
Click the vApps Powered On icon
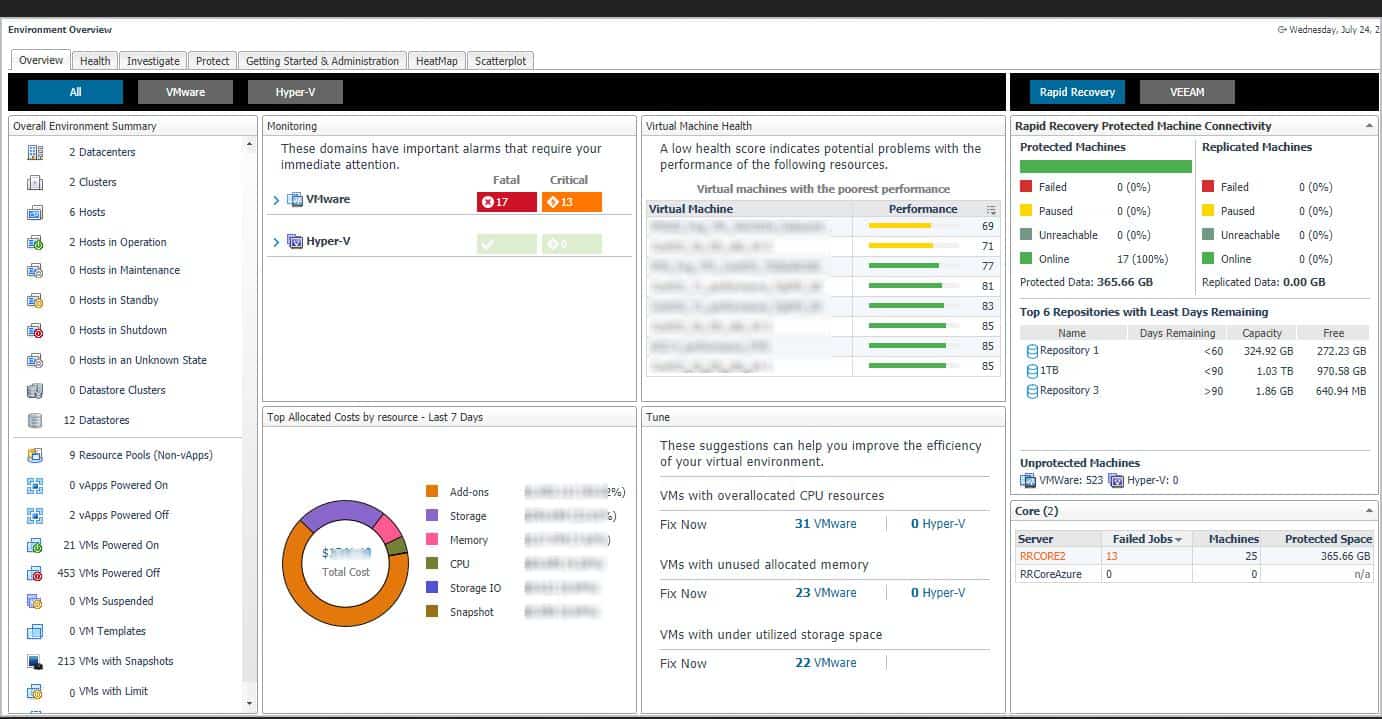pos(35,485)
